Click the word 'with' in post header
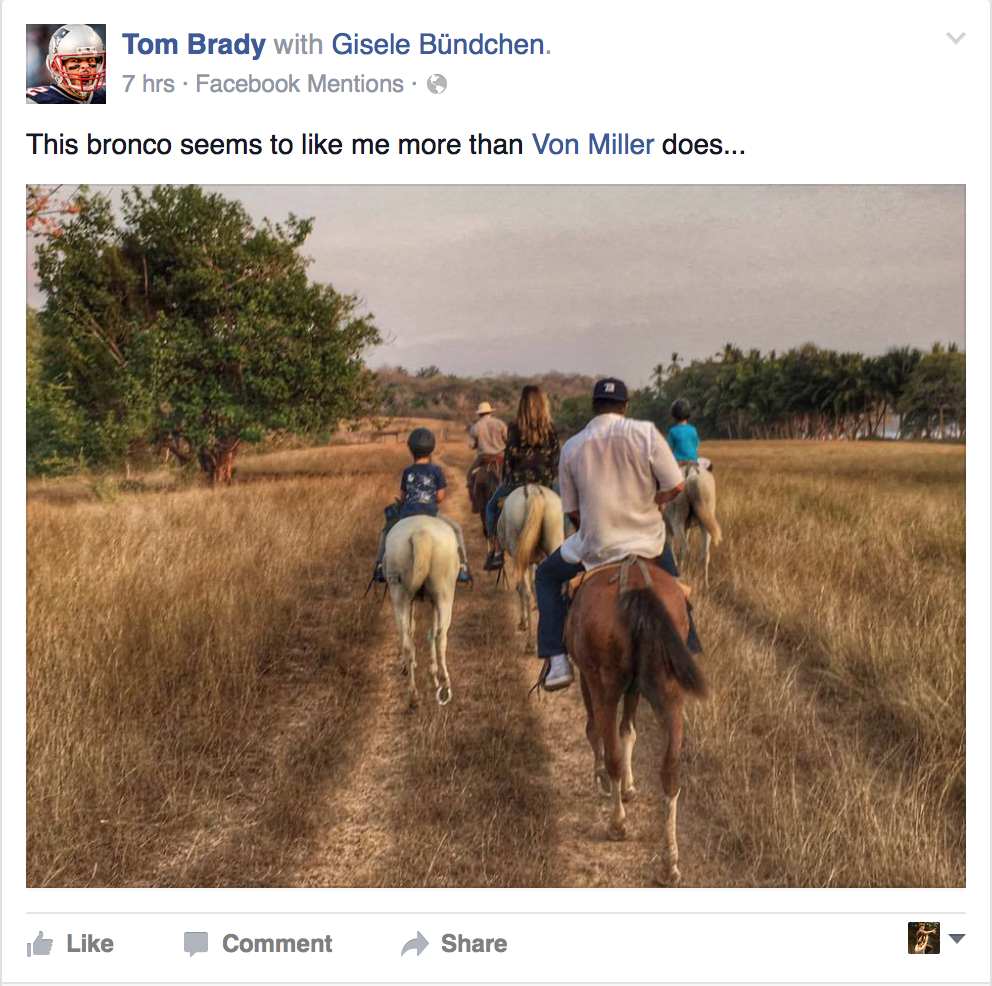 (298, 45)
